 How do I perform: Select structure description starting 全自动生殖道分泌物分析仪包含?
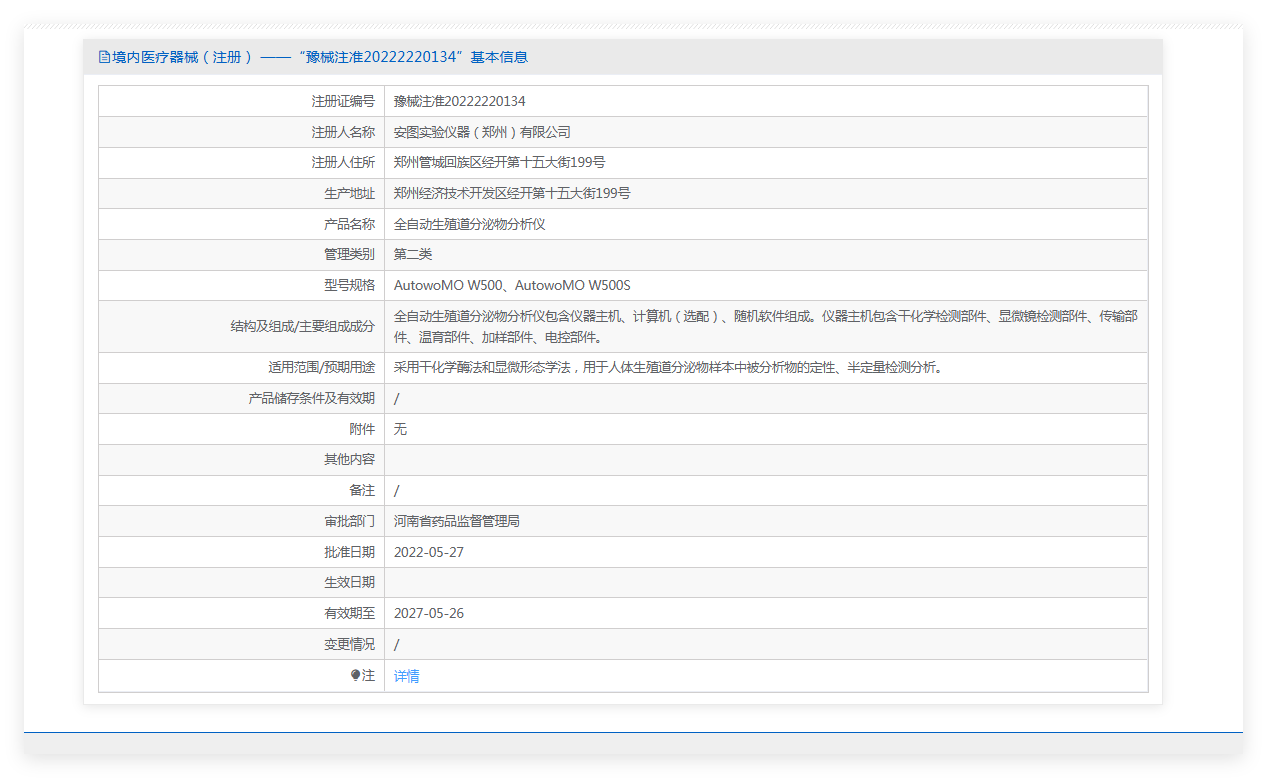pyautogui.click(x=766, y=326)
